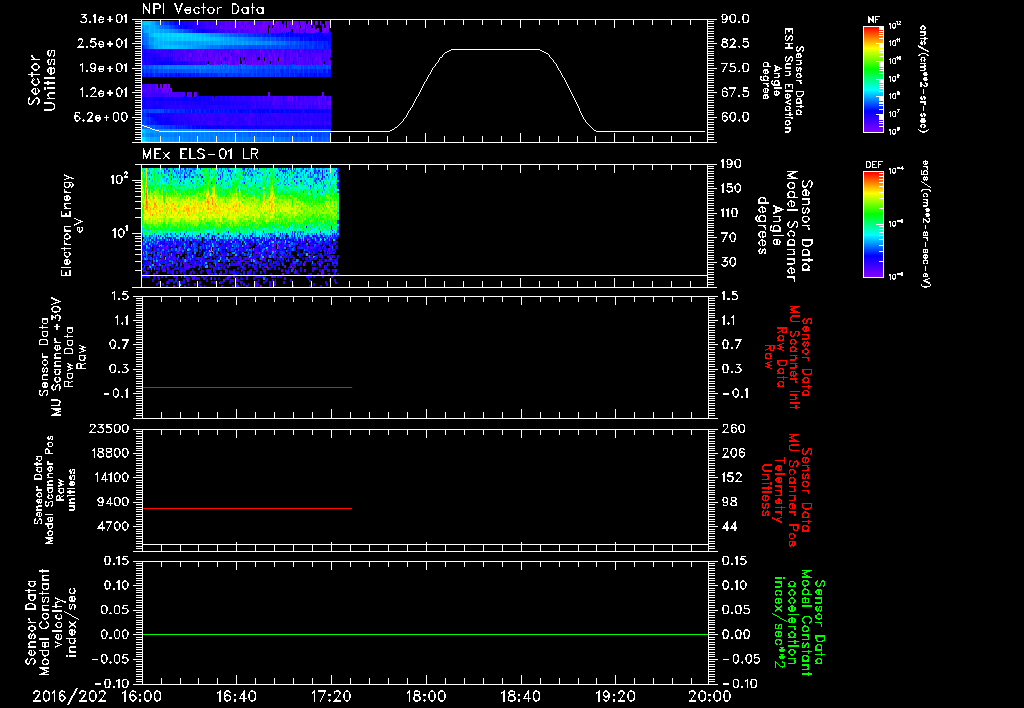Click the "16:40" time tick label
Screen dimensions: 1024x708
click(x=236, y=696)
